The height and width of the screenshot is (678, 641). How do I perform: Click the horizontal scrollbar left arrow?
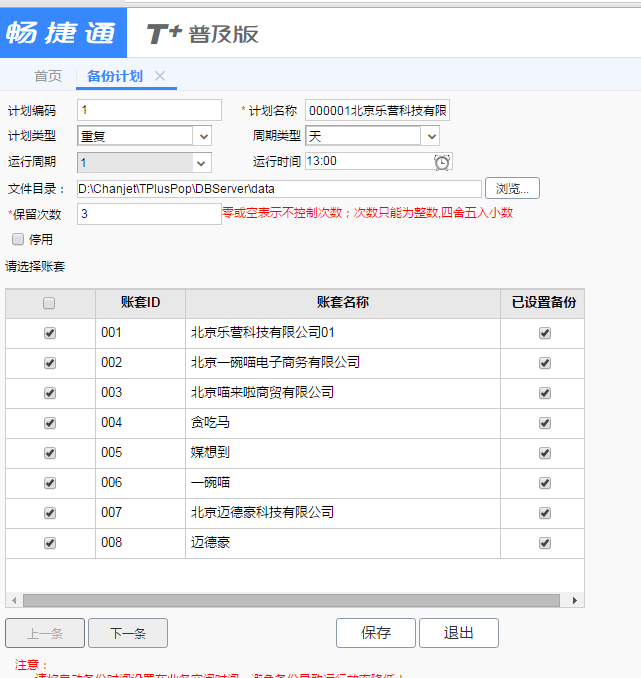[14, 600]
